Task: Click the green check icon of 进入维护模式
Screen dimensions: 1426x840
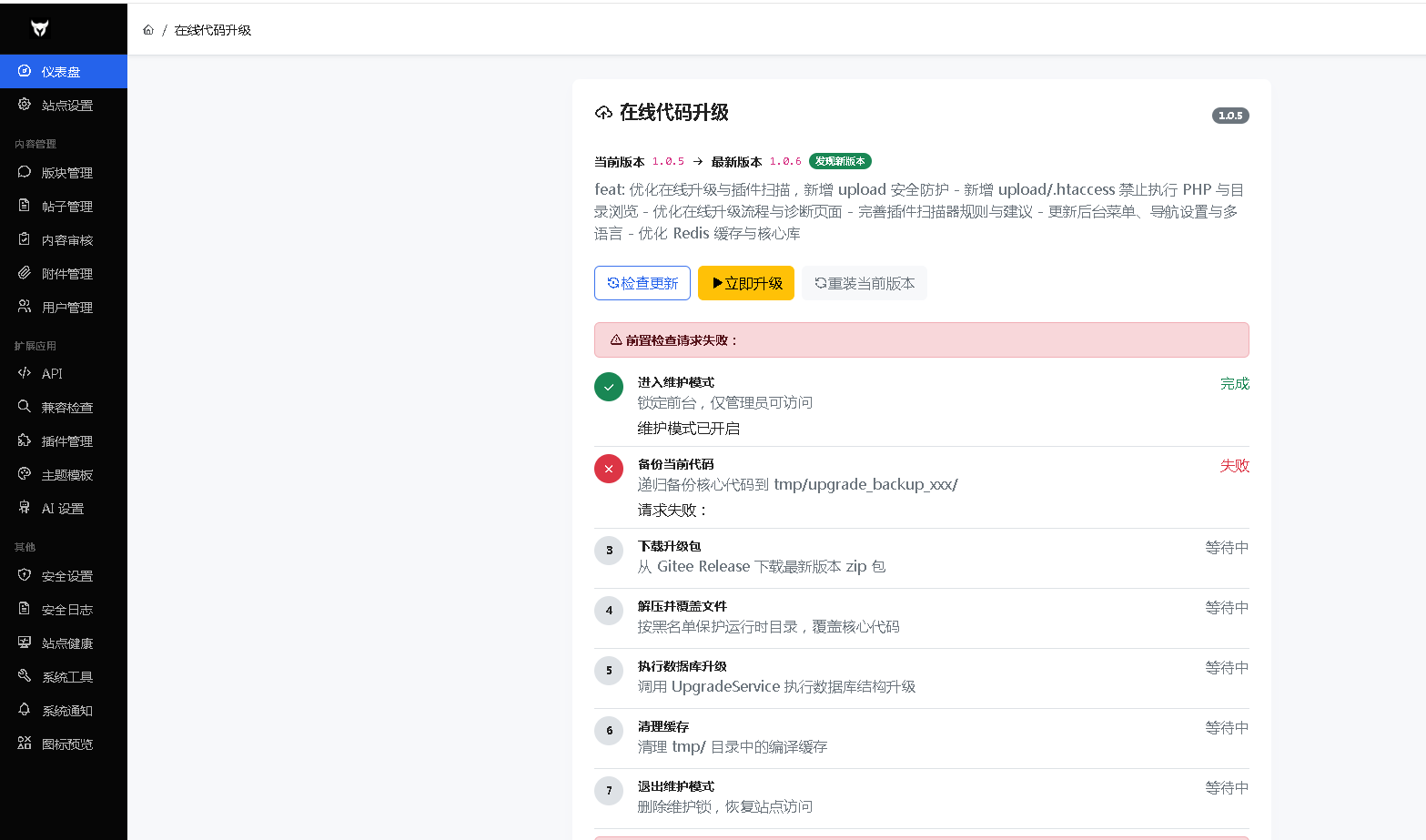Action: [x=609, y=387]
